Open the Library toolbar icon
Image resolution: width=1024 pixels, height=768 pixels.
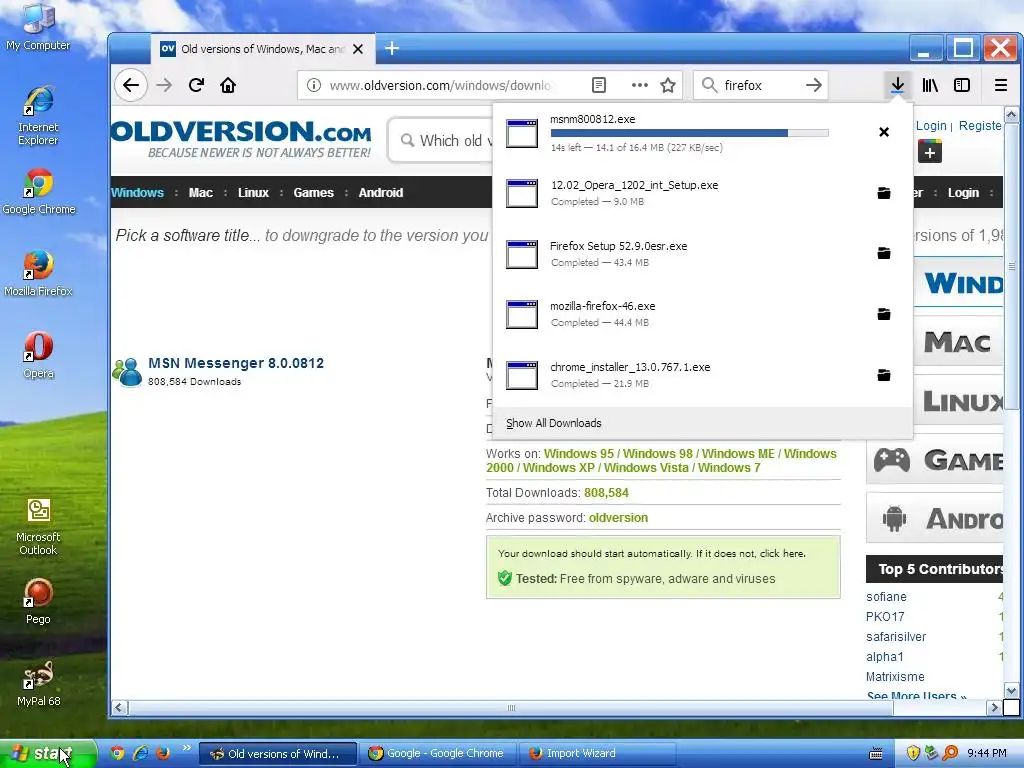[x=930, y=85]
